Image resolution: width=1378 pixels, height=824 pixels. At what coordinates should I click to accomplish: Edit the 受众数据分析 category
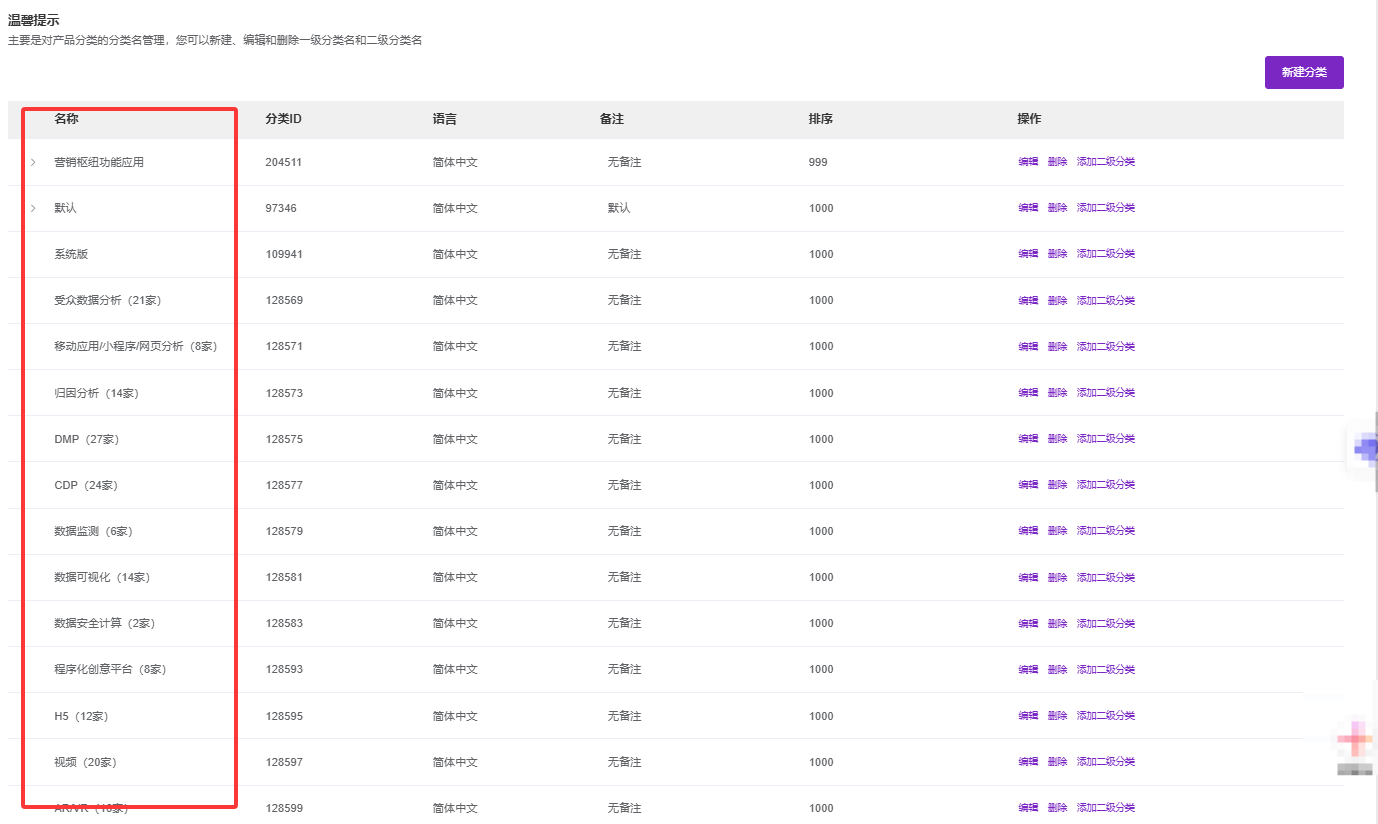point(1027,300)
